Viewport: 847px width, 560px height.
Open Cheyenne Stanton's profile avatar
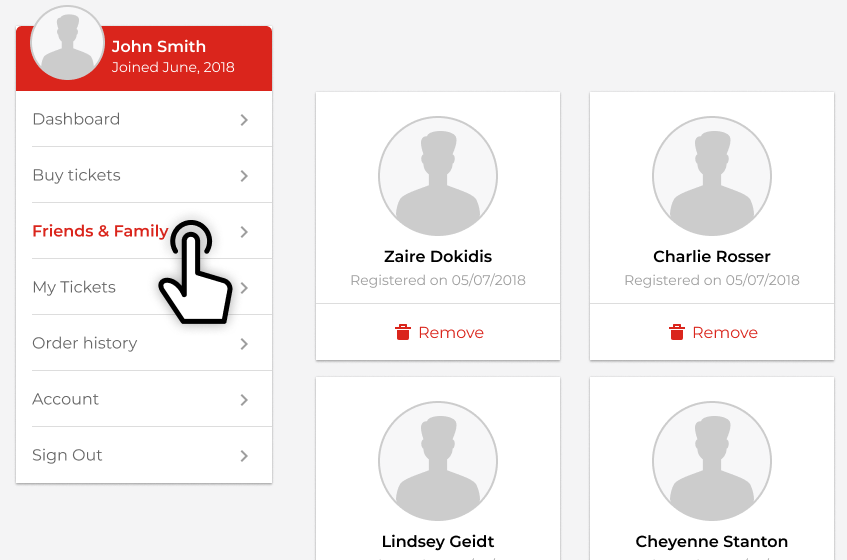(x=712, y=461)
